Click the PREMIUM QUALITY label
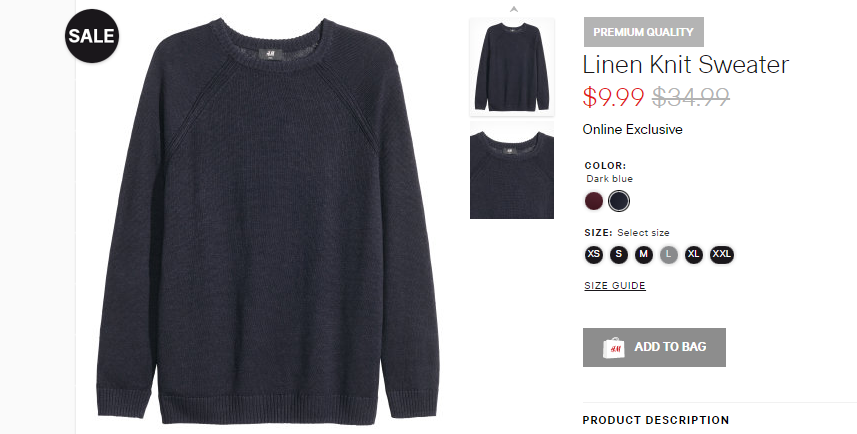This screenshot has height=434, width=857. click(x=643, y=32)
